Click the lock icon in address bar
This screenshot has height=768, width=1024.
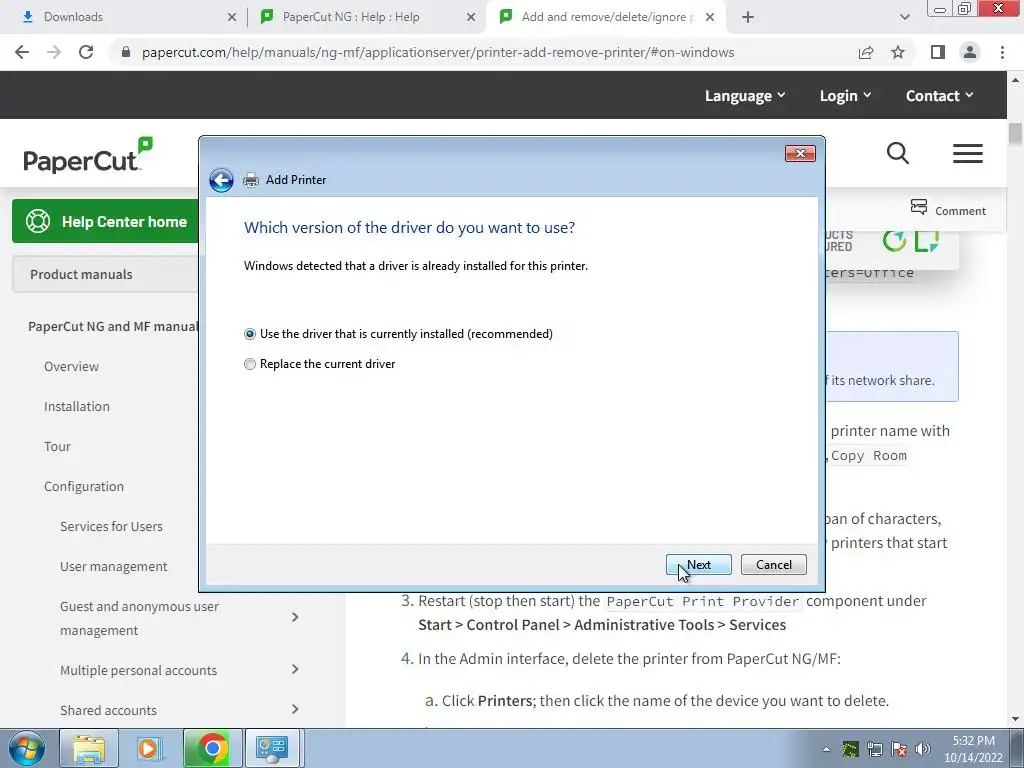[x=126, y=52]
